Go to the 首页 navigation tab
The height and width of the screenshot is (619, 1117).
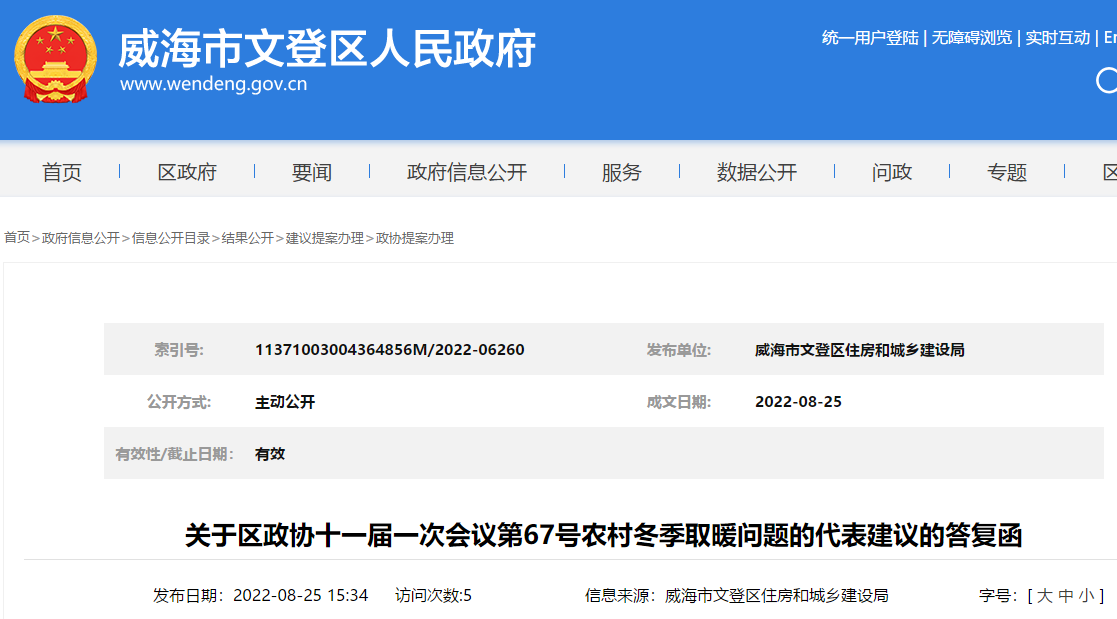click(62, 171)
